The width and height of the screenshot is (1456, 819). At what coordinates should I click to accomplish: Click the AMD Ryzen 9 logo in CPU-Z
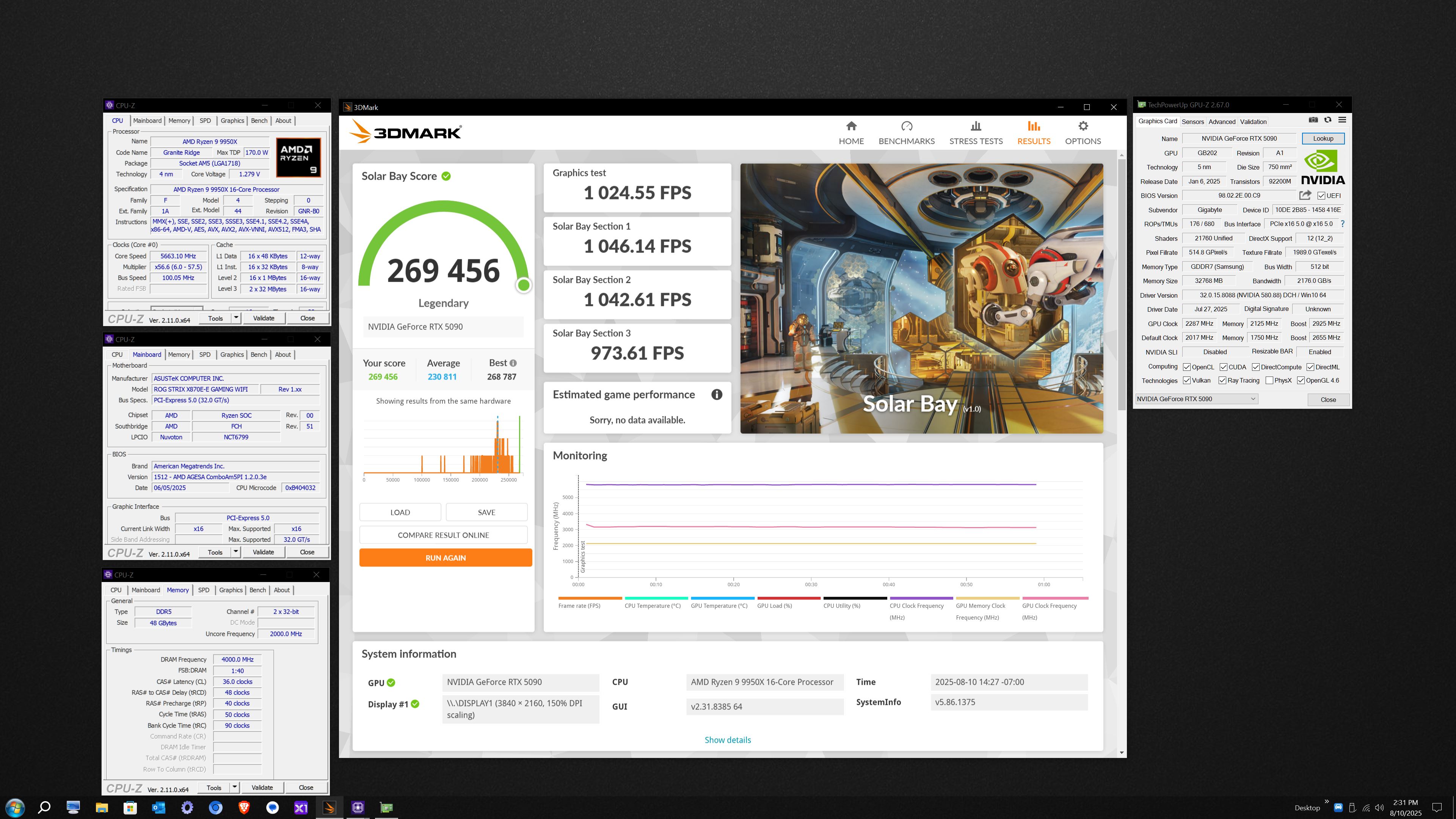[x=298, y=158]
